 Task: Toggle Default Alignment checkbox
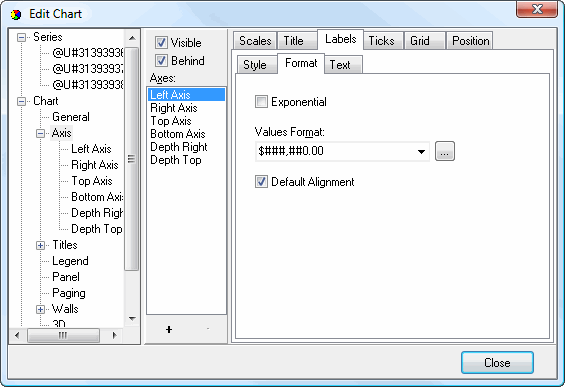[x=261, y=182]
